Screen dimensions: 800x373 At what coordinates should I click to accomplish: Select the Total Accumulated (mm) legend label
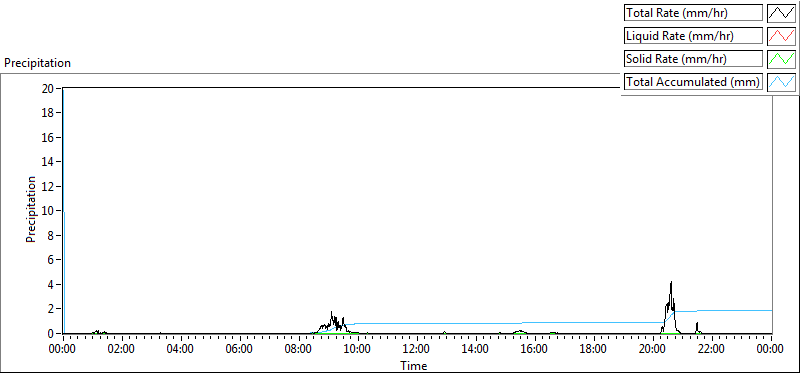[693, 82]
